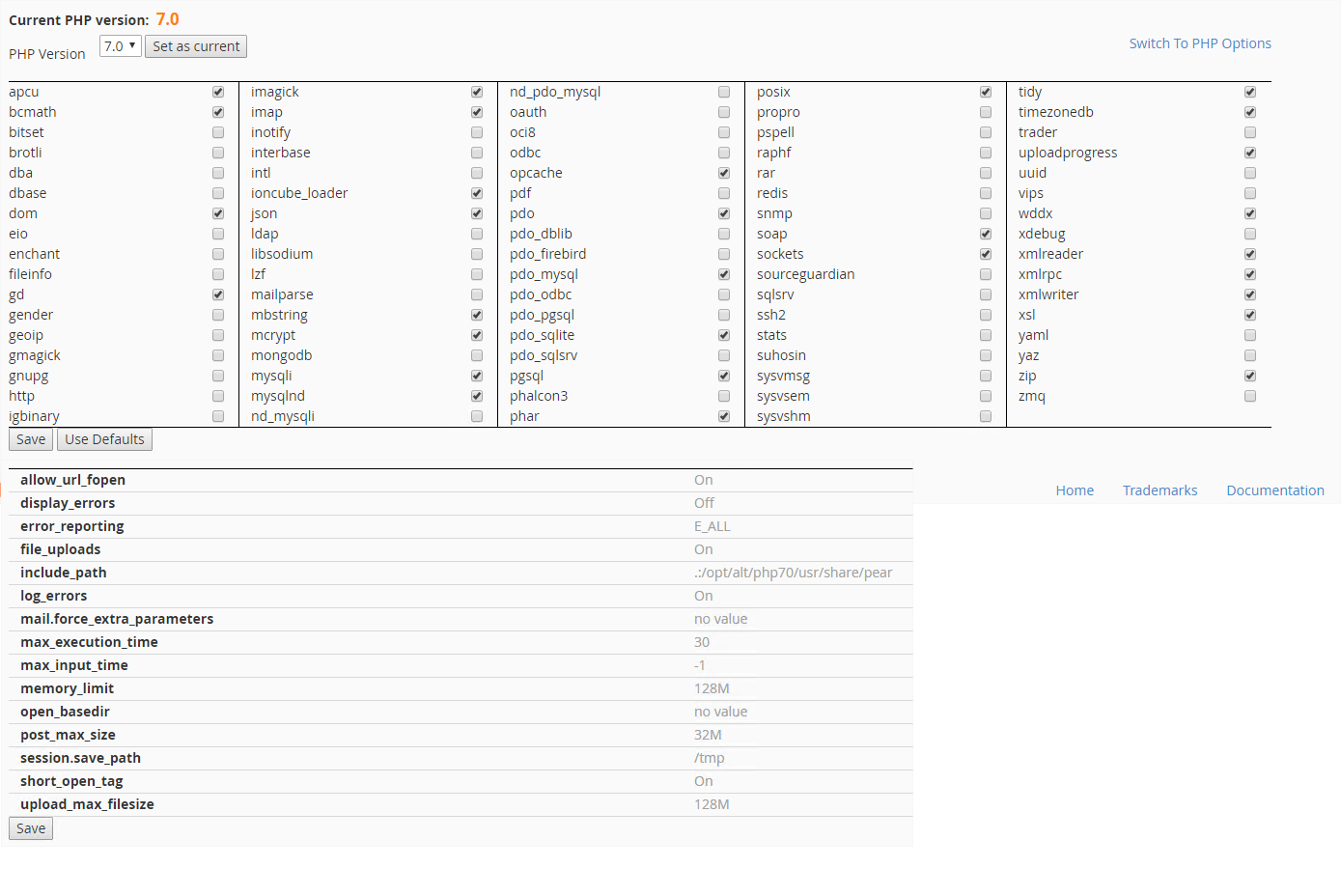This screenshot has height=896, width=1341.
Task: Disable the dom extension checkbox
Action: click(218, 213)
